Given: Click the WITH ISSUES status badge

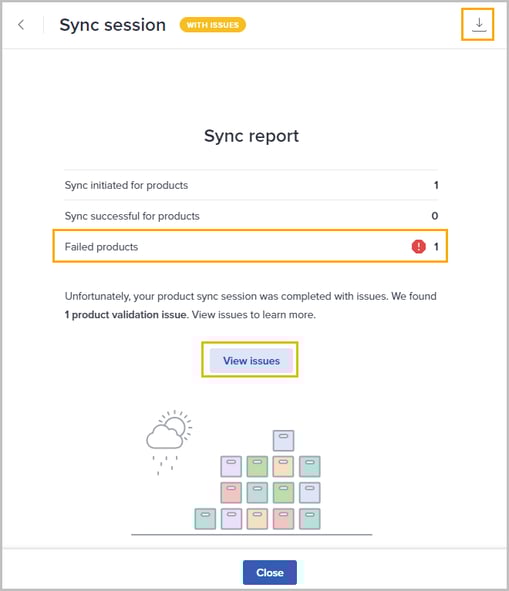Looking at the screenshot, I should point(213,25).
